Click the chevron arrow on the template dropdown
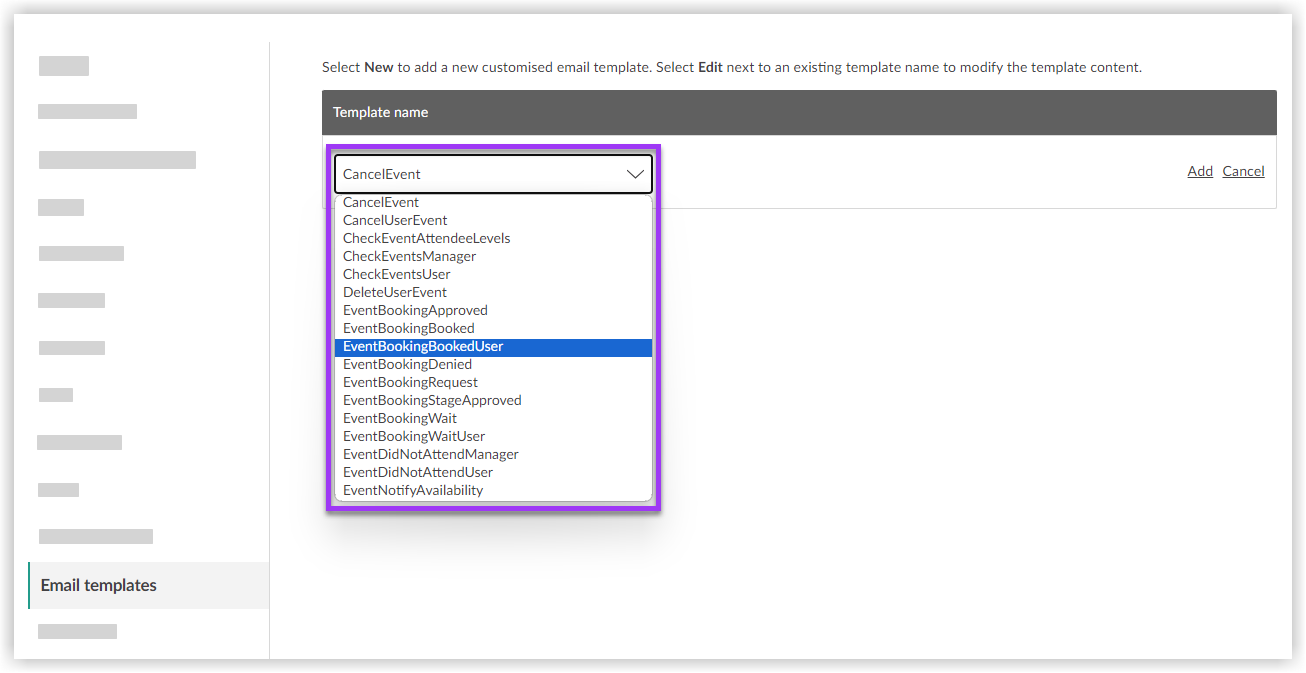1306x673 pixels. [x=635, y=174]
